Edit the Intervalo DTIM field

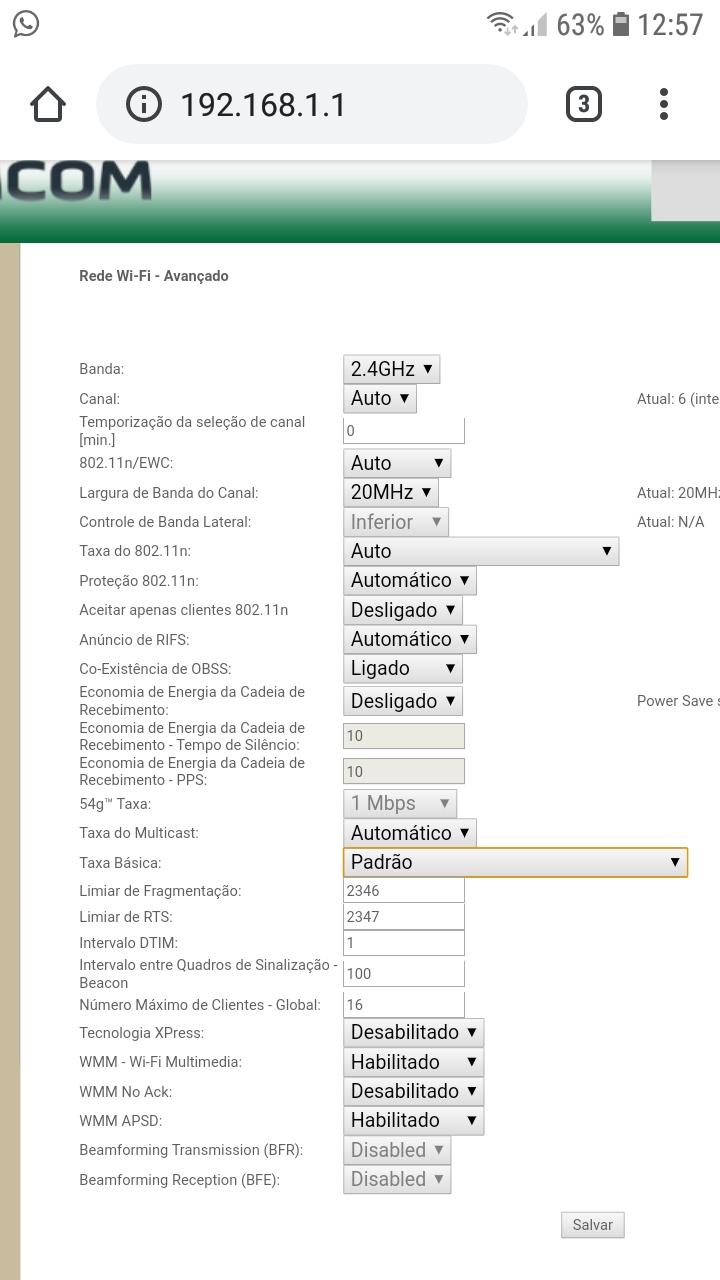[x=404, y=942]
